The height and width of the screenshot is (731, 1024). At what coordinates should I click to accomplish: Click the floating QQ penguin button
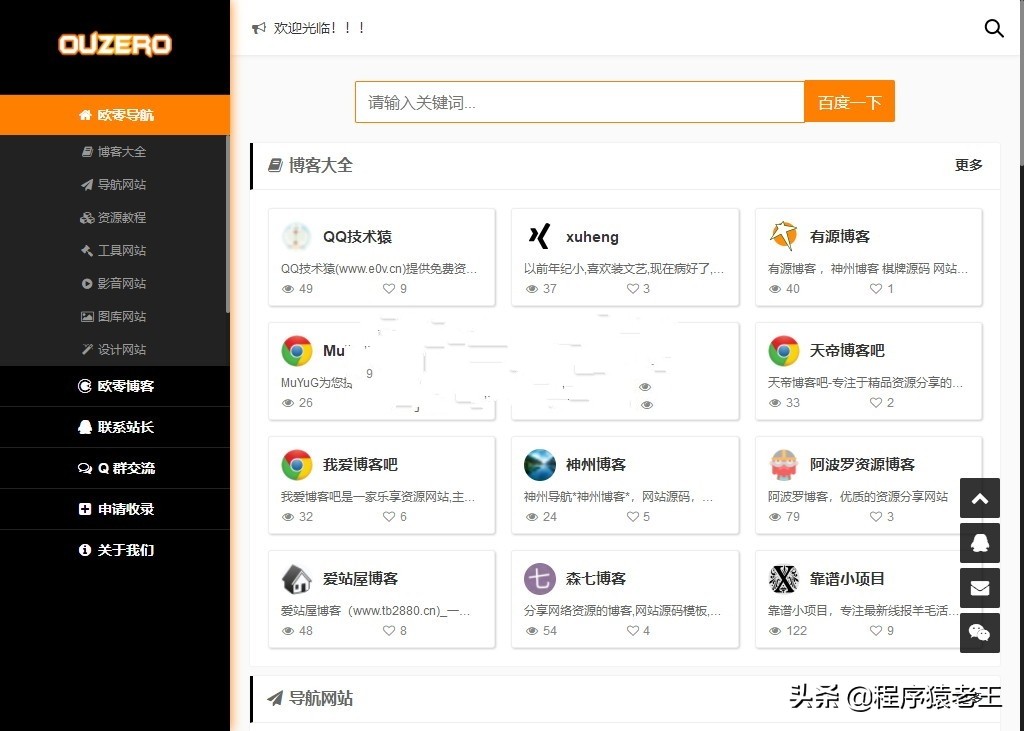(980, 543)
